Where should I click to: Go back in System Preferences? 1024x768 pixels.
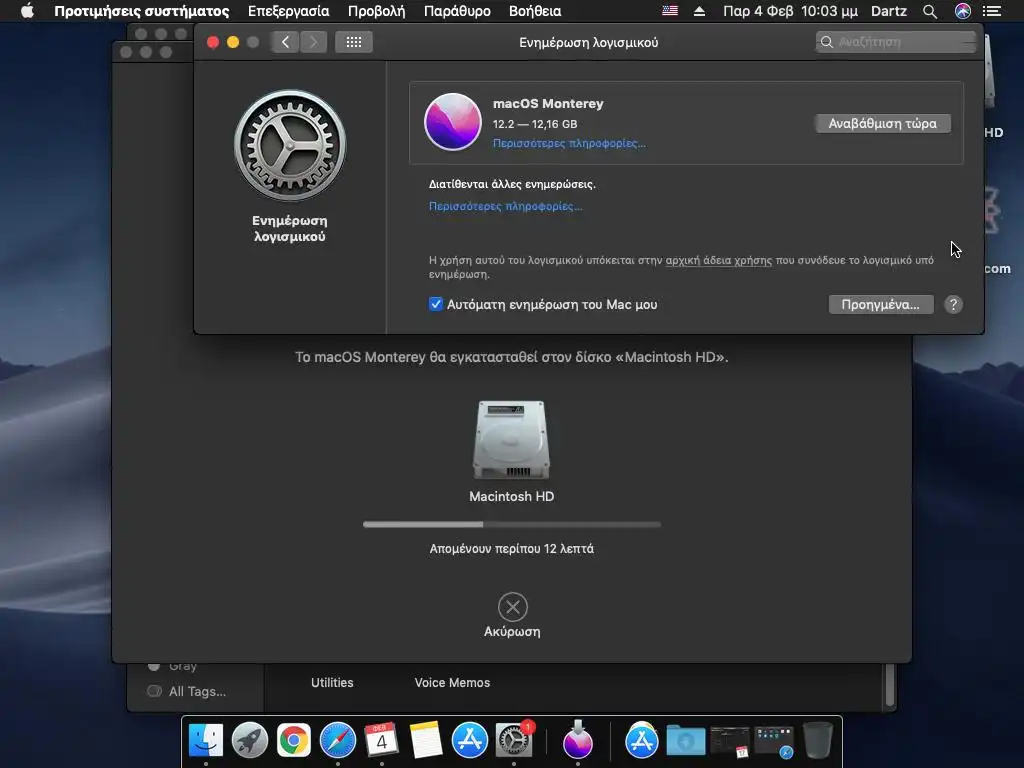(285, 42)
